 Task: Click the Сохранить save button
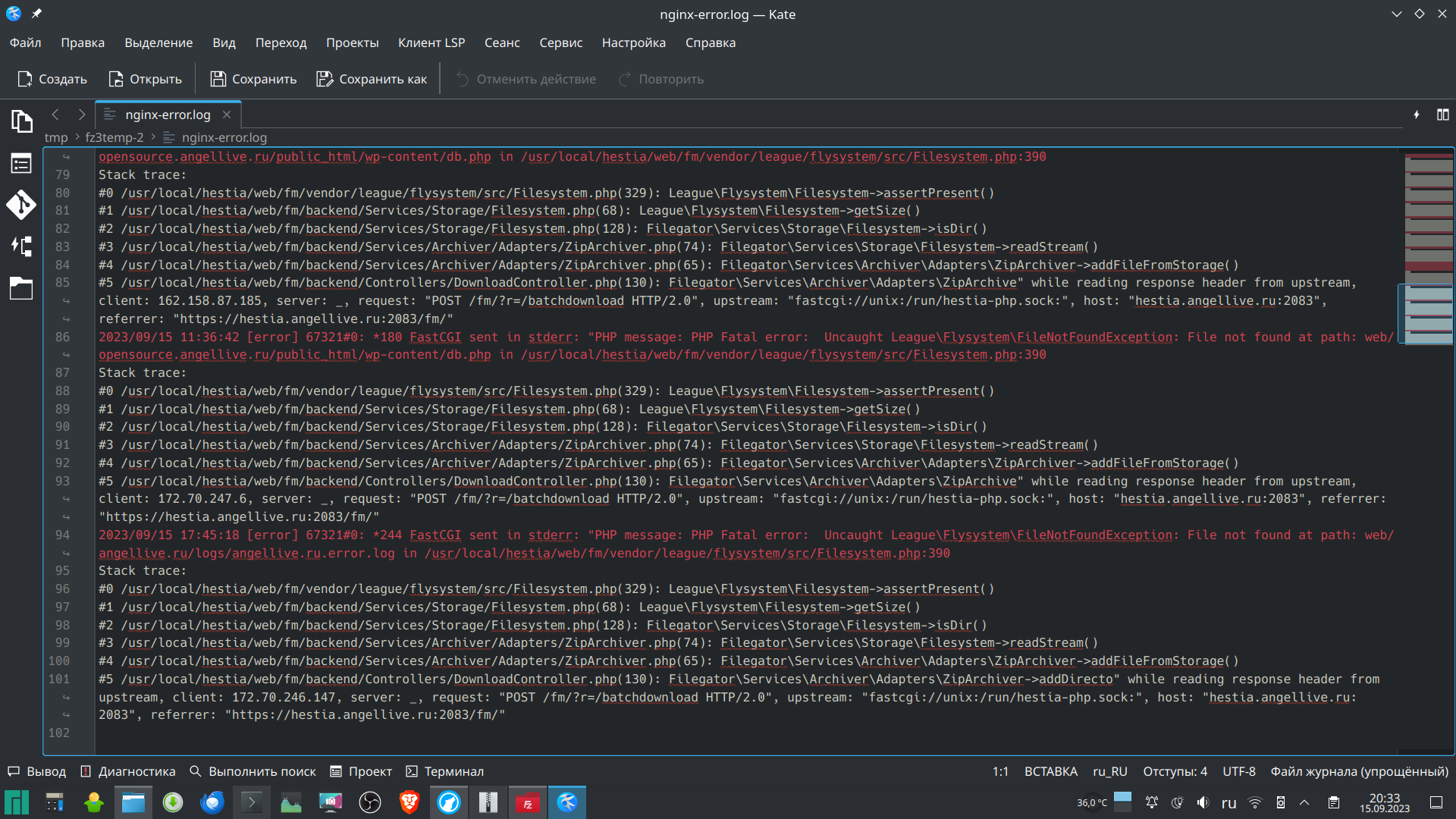pyautogui.click(x=253, y=79)
